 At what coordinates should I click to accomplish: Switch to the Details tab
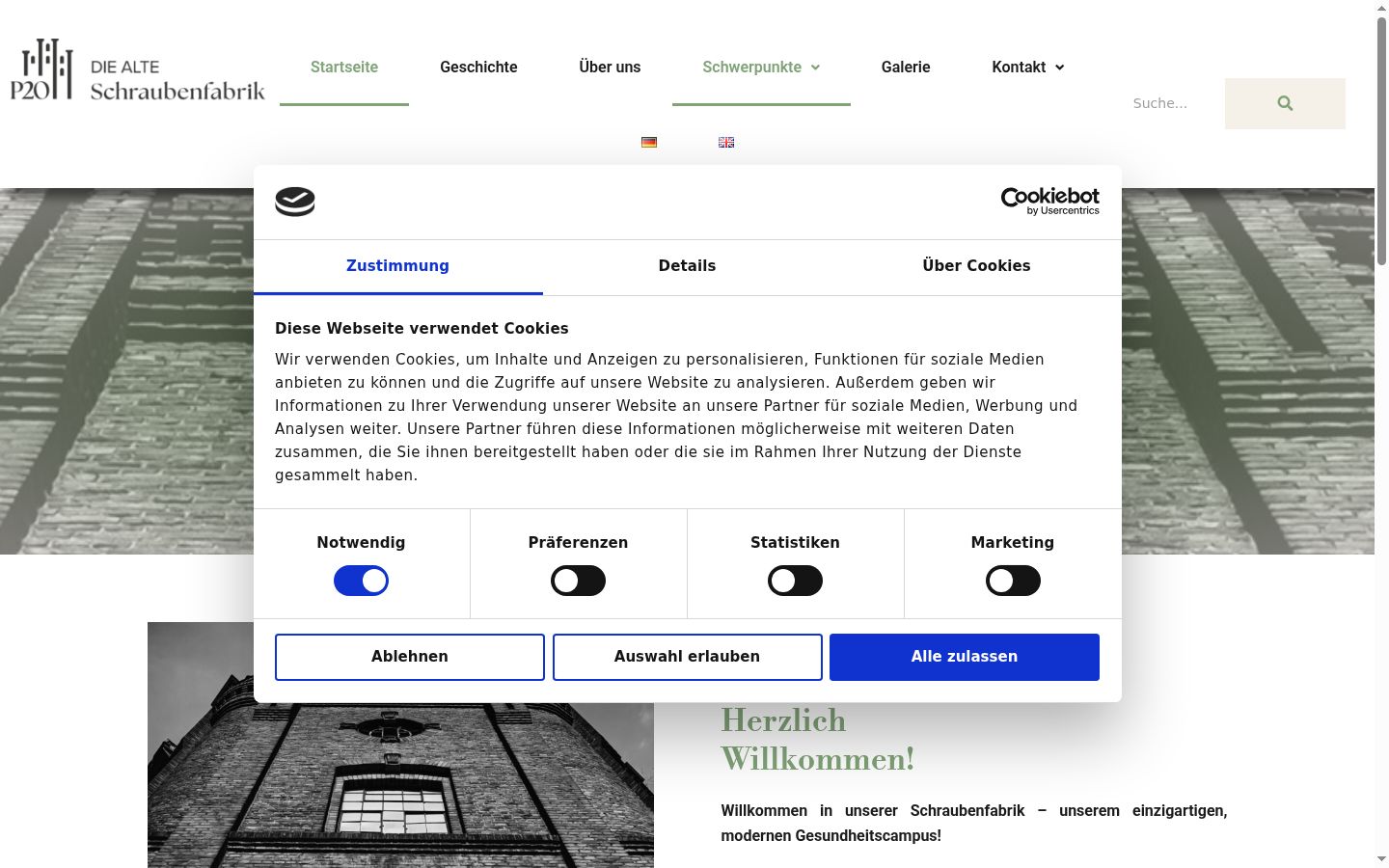(x=687, y=266)
